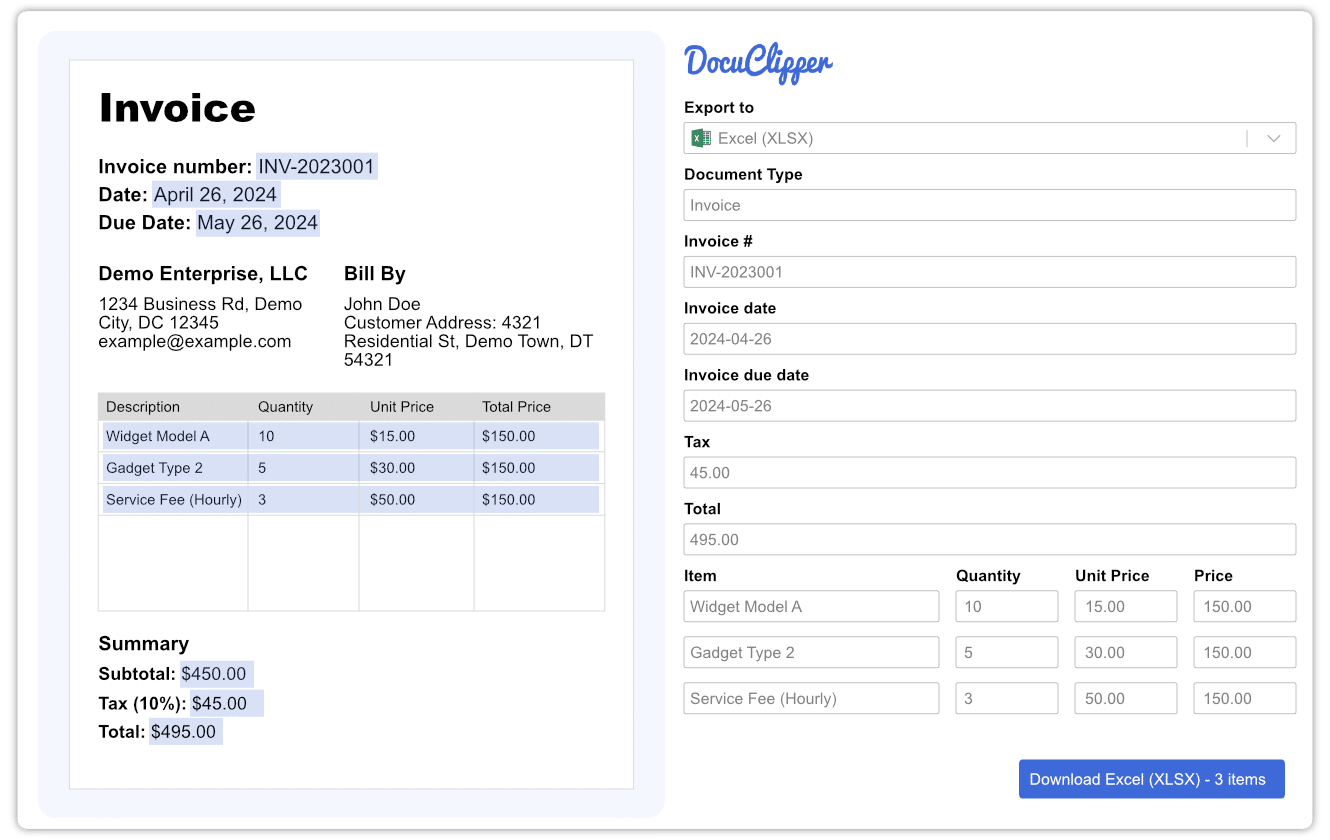This screenshot has width=1330, height=840.
Task: Click the DocuClipper logo
Action: click(x=757, y=62)
